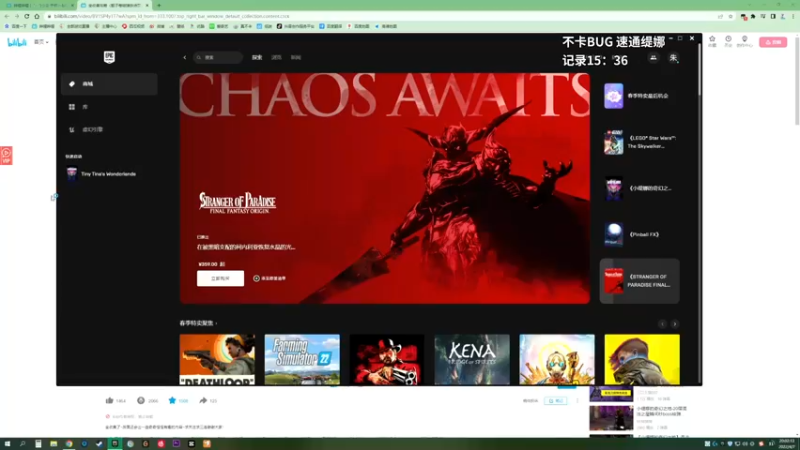Select the LEGO Star Wars carousel entry

tap(639, 142)
